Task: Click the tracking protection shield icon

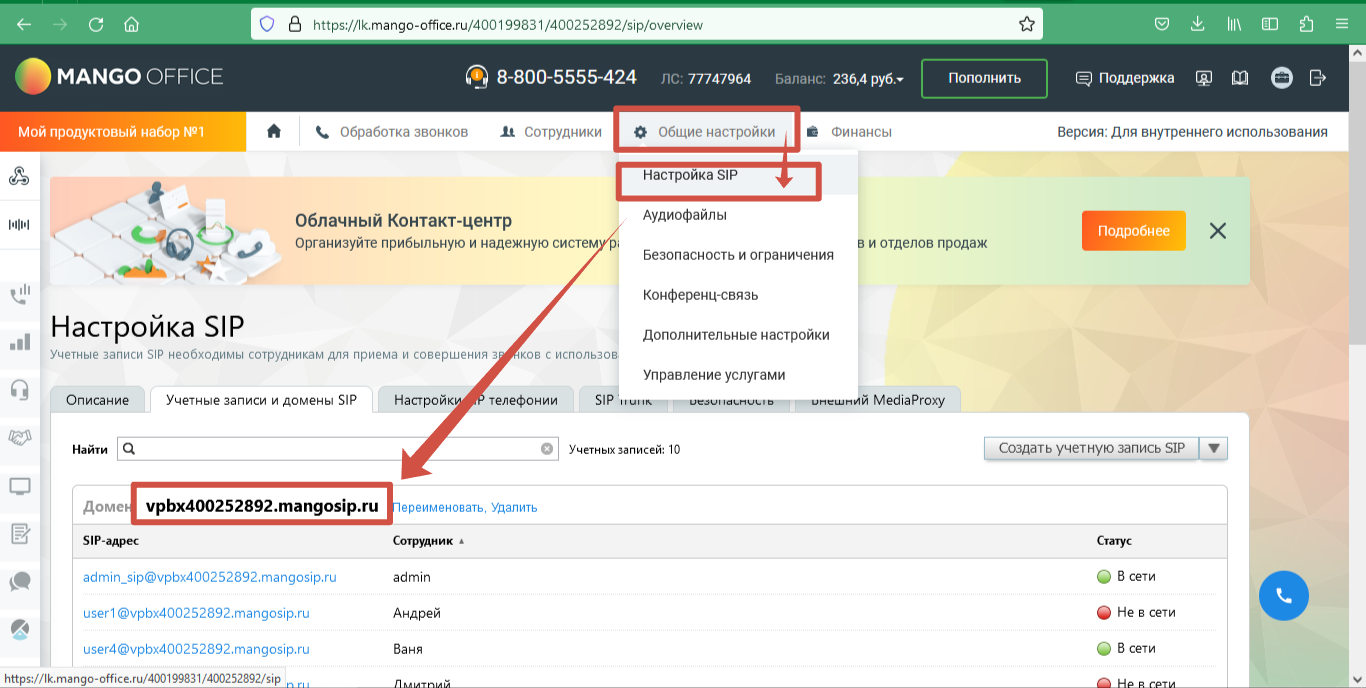Action: click(267, 24)
